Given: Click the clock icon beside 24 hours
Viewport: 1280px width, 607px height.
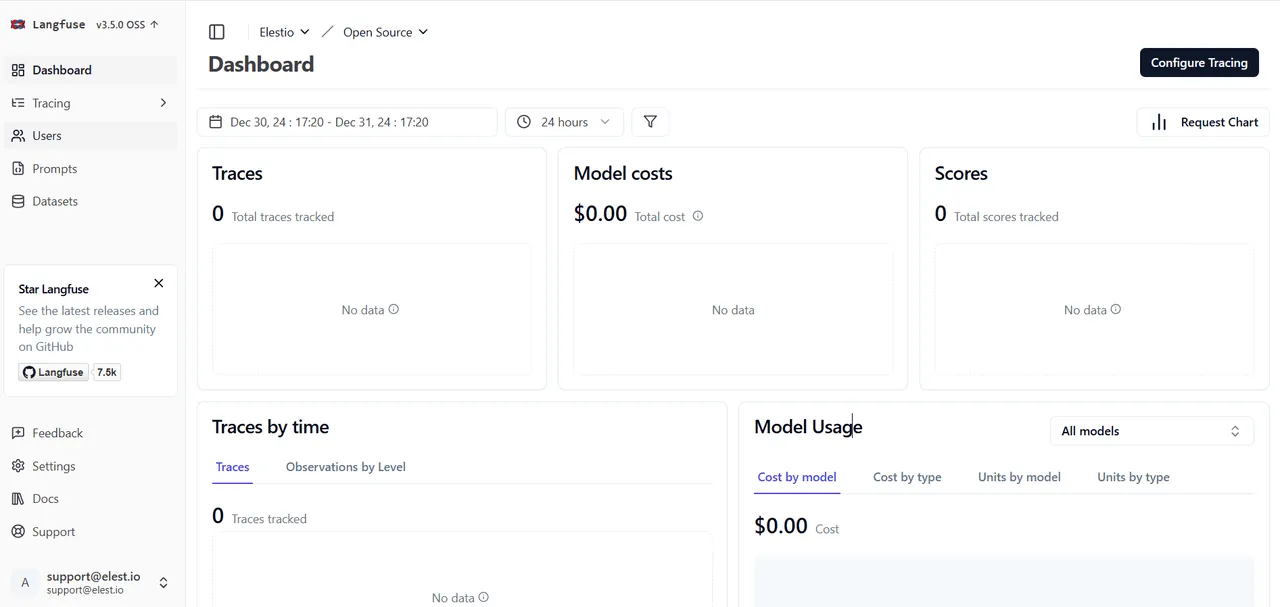Looking at the screenshot, I should point(524,122).
